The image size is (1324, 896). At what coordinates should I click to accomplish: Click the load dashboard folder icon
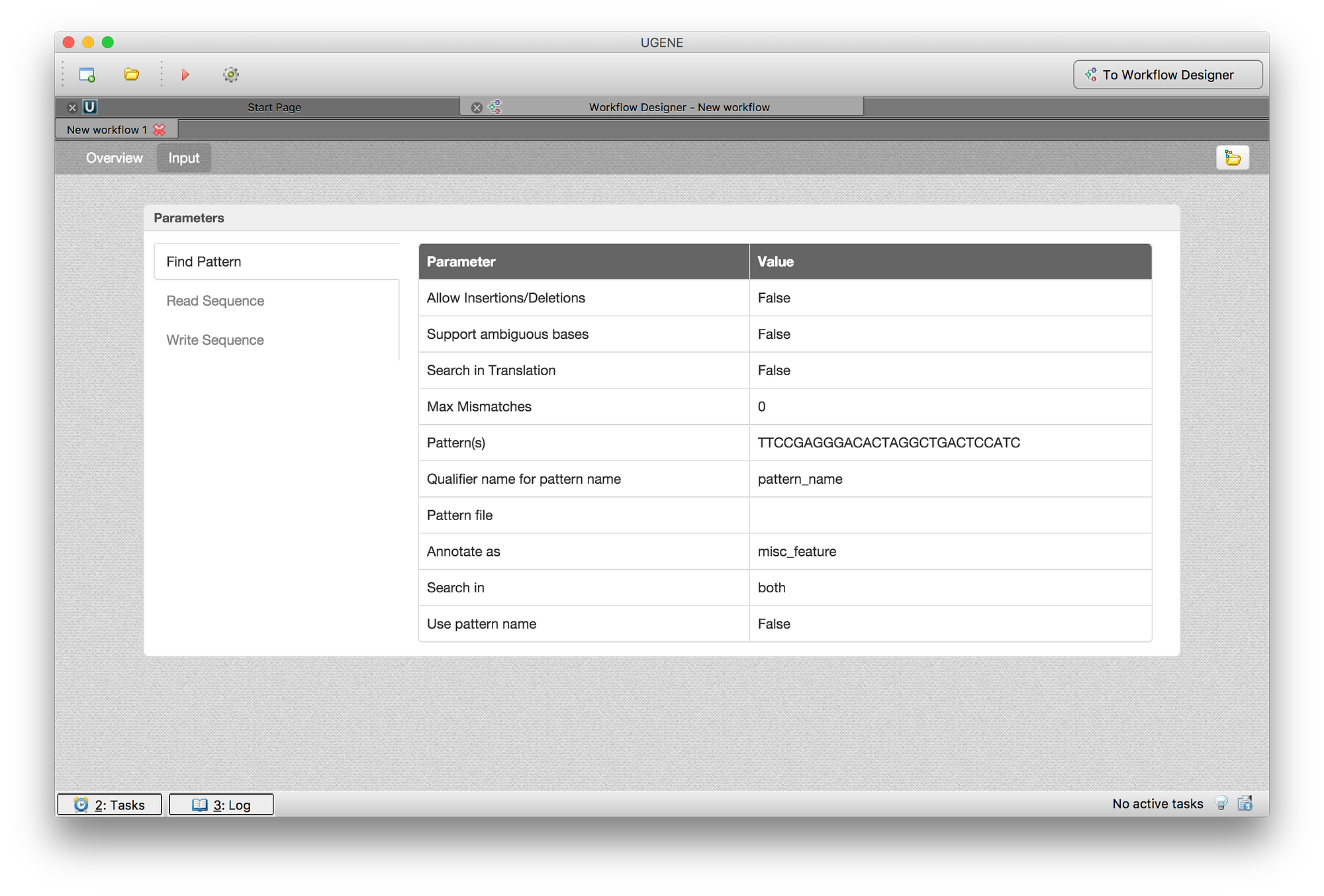pyautogui.click(x=1232, y=158)
